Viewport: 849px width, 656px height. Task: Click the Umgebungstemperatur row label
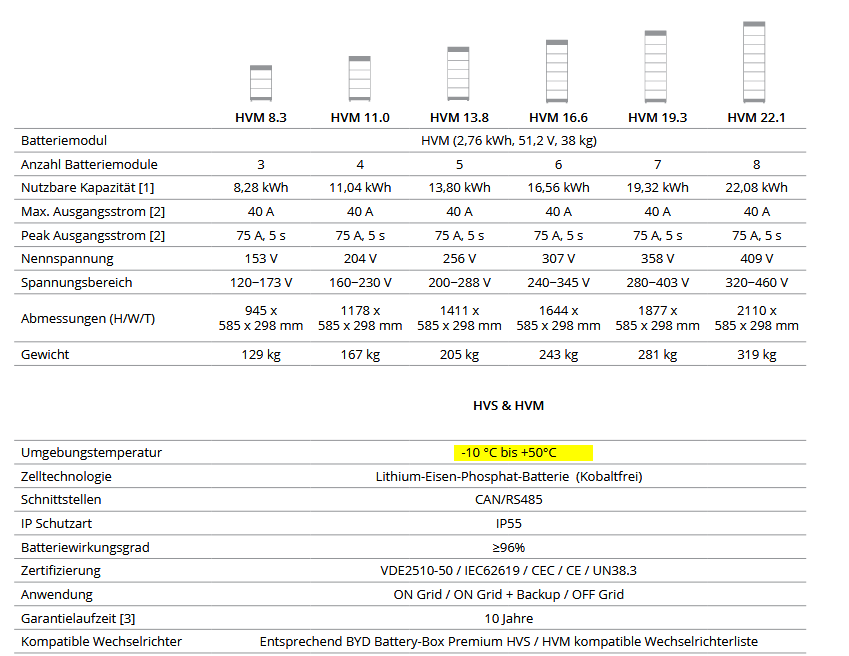[91, 453]
